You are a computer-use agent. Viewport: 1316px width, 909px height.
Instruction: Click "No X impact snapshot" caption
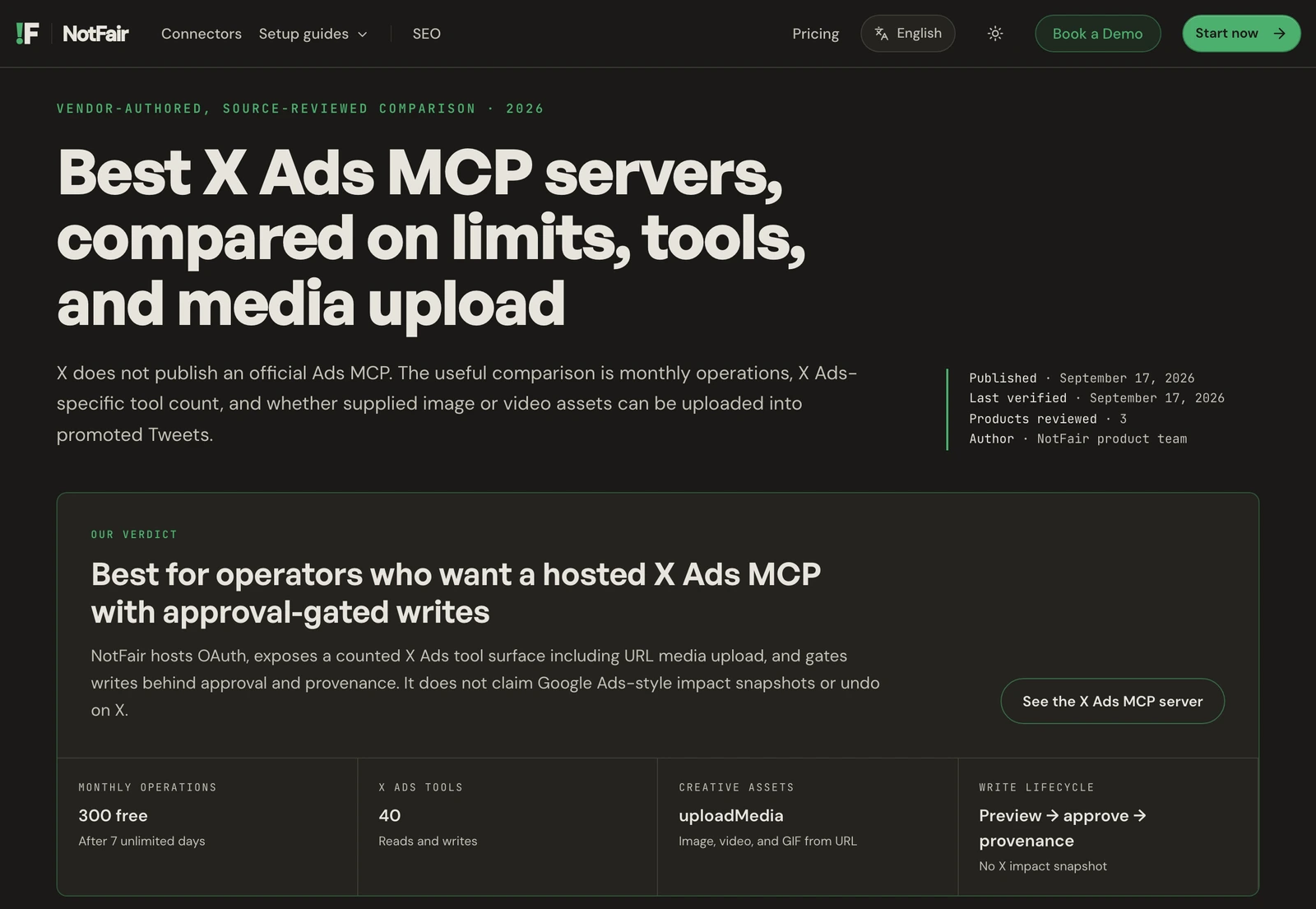click(1043, 866)
